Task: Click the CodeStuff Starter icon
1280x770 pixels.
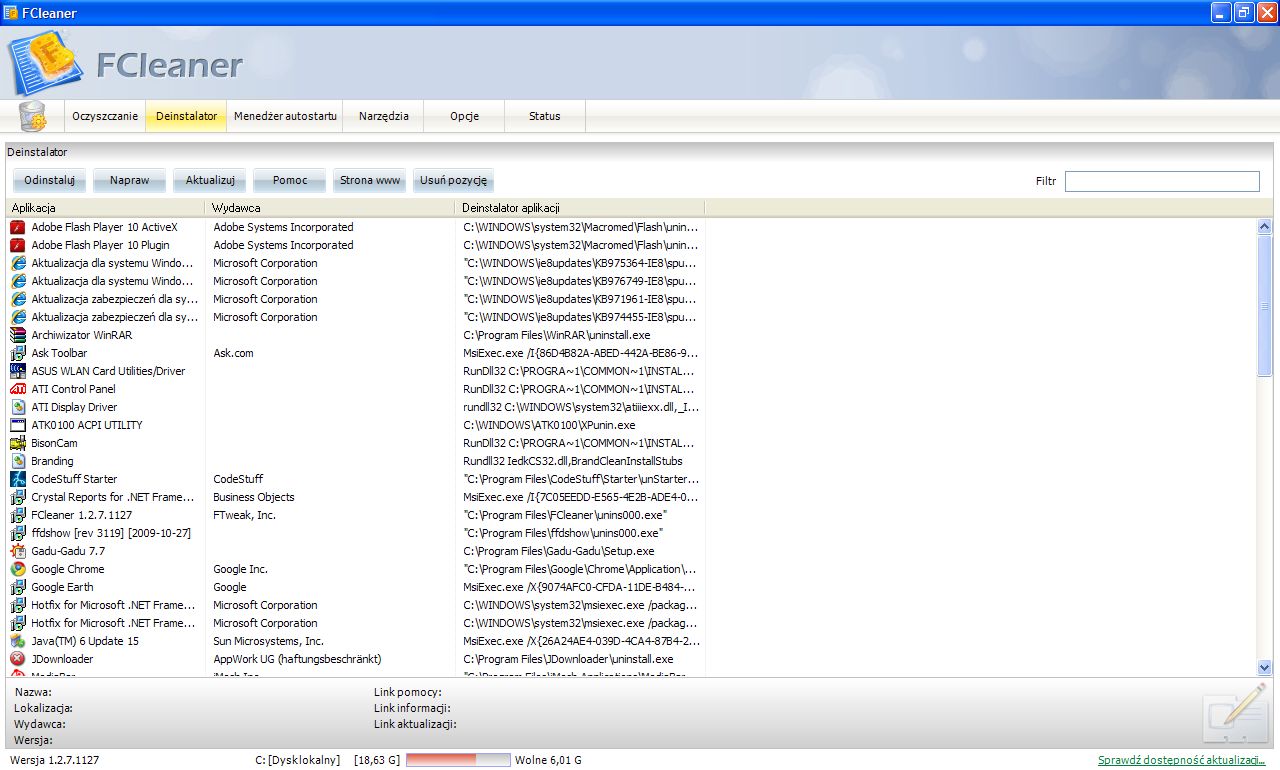Action: pyautogui.click(x=18, y=479)
